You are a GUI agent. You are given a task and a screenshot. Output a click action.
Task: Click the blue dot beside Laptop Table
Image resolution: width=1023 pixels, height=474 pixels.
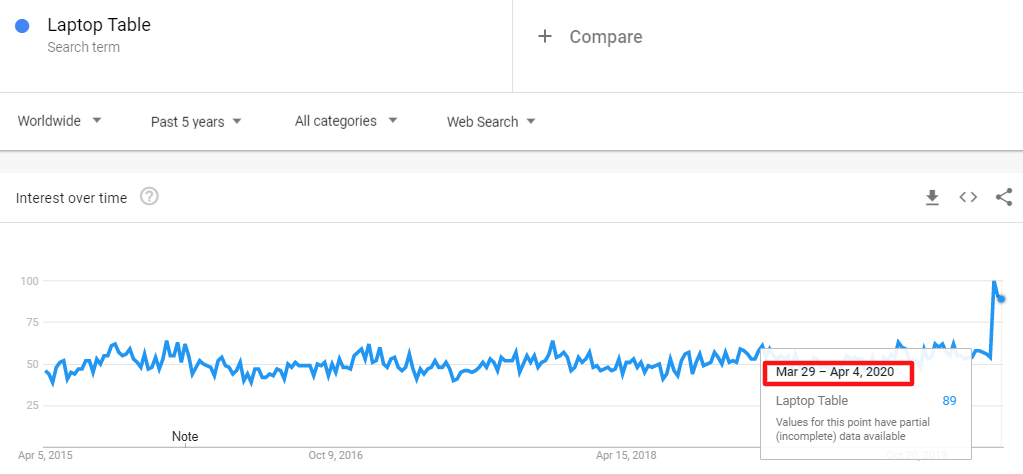[22, 26]
